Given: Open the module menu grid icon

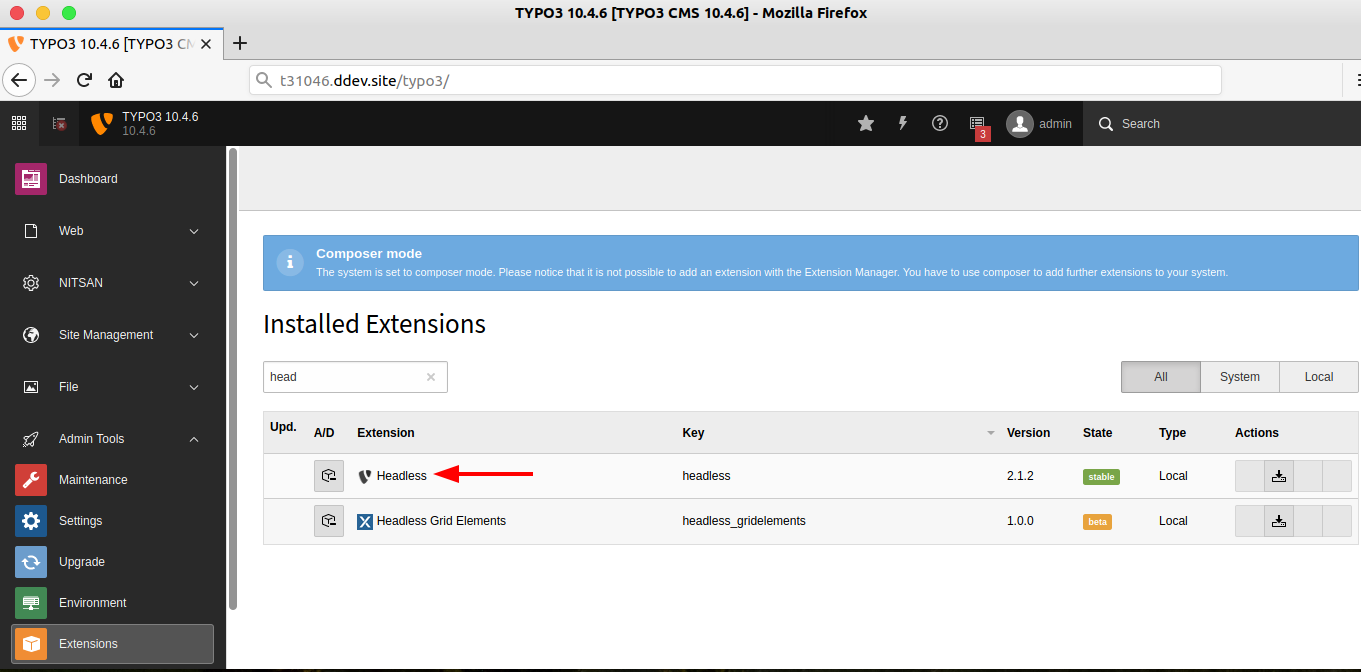Looking at the screenshot, I should (18, 122).
